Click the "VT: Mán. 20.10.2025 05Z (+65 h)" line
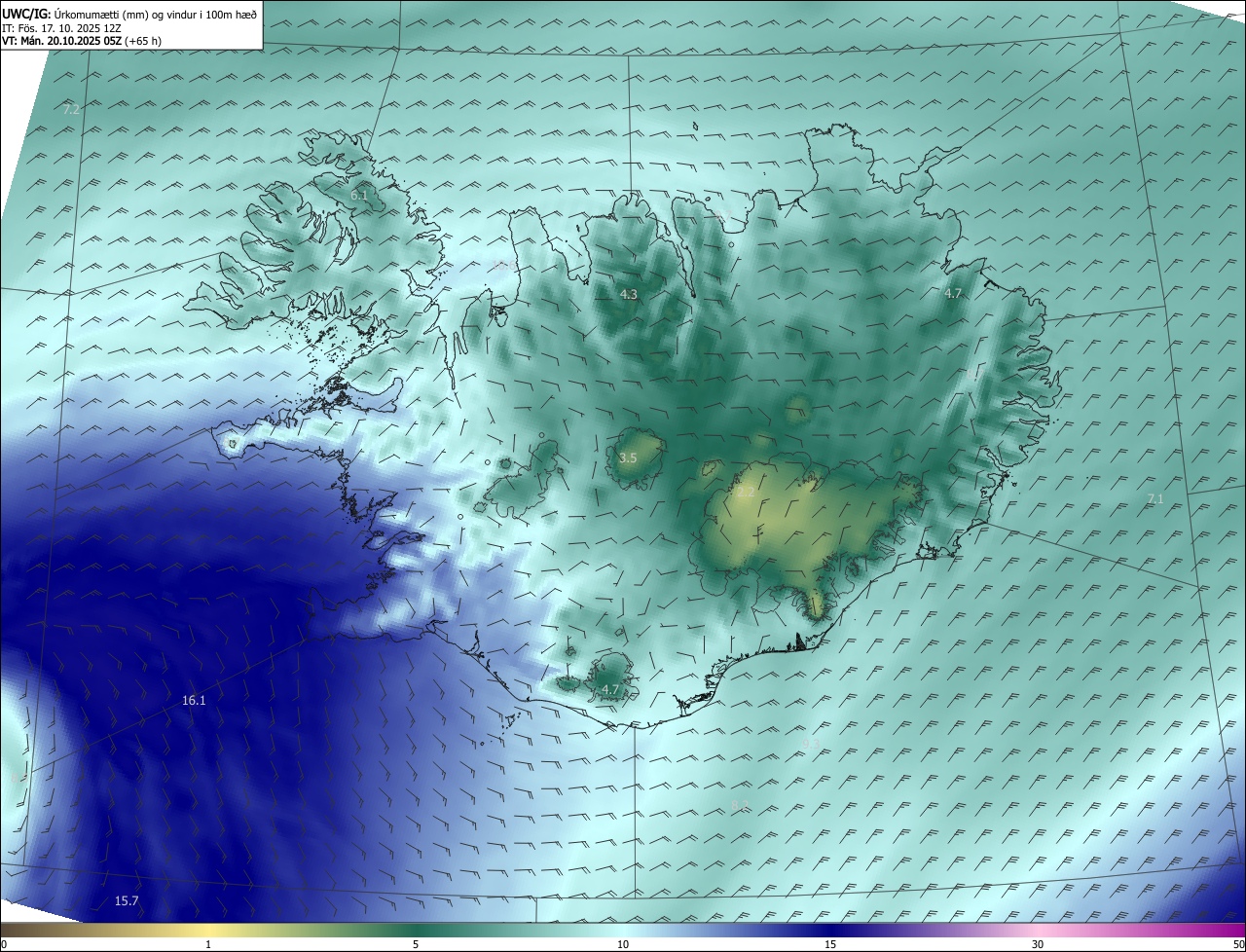Viewport: 1246px width, 952px height. coord(82,41)
